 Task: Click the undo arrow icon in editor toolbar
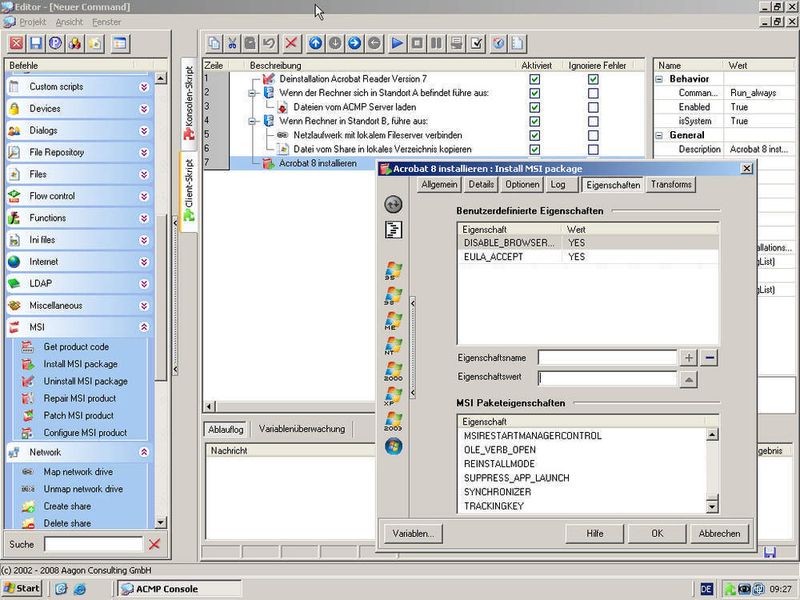tap(269, 43)
